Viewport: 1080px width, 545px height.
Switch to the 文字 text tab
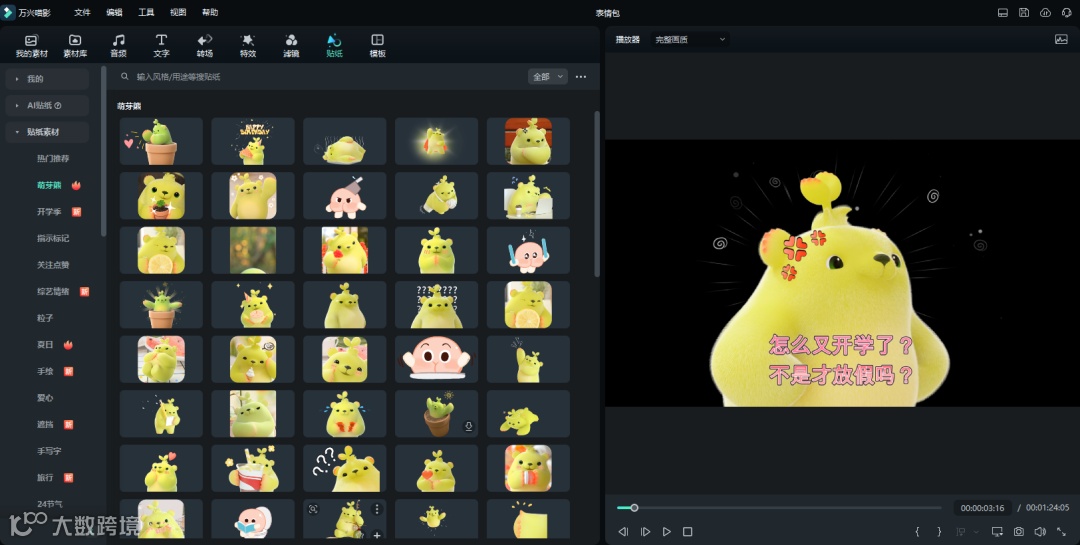click(161, 45)
